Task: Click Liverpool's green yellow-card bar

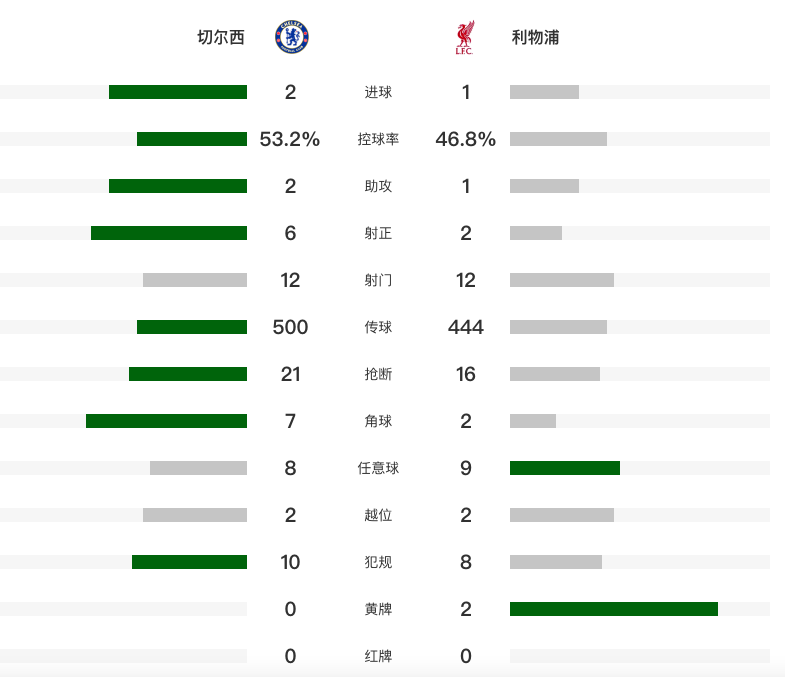Action: pos(614,609)
